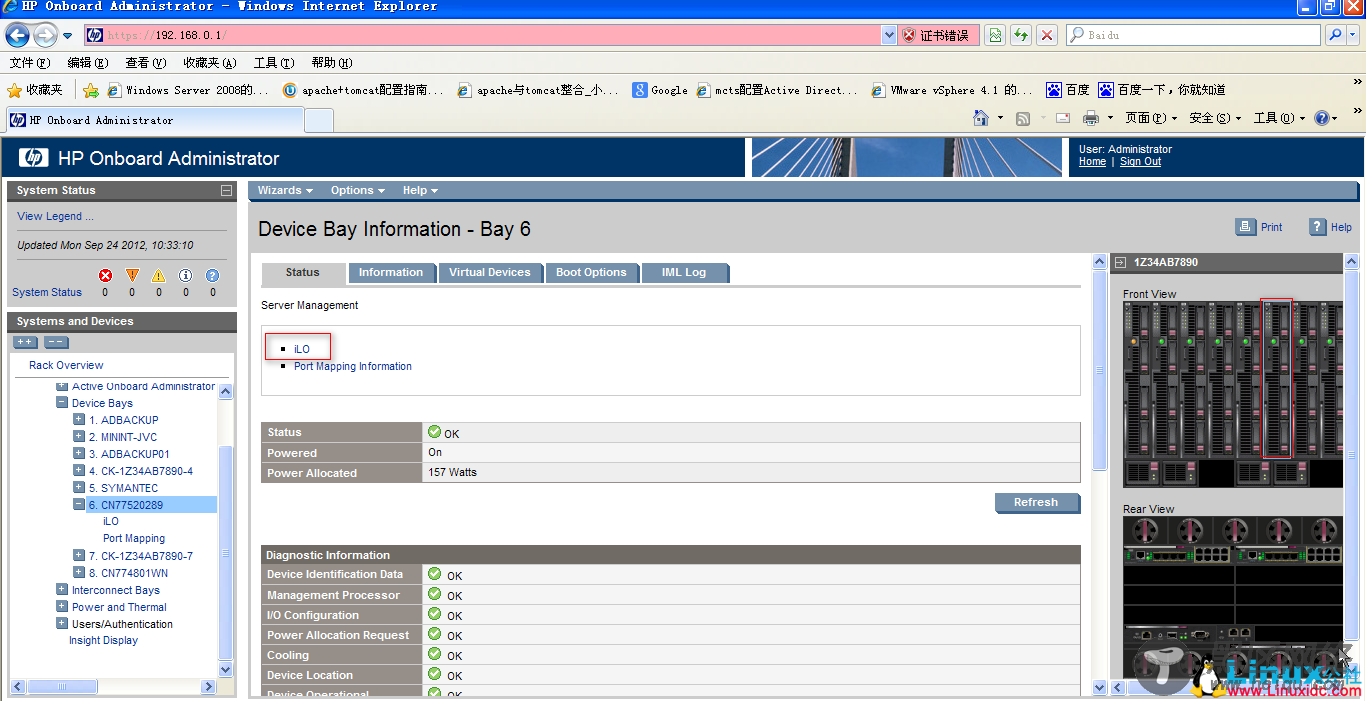Click the iLO link under Server Management
Image resolution: width=1366 pixels, height=701 pixels.
(x=302, y=349)
